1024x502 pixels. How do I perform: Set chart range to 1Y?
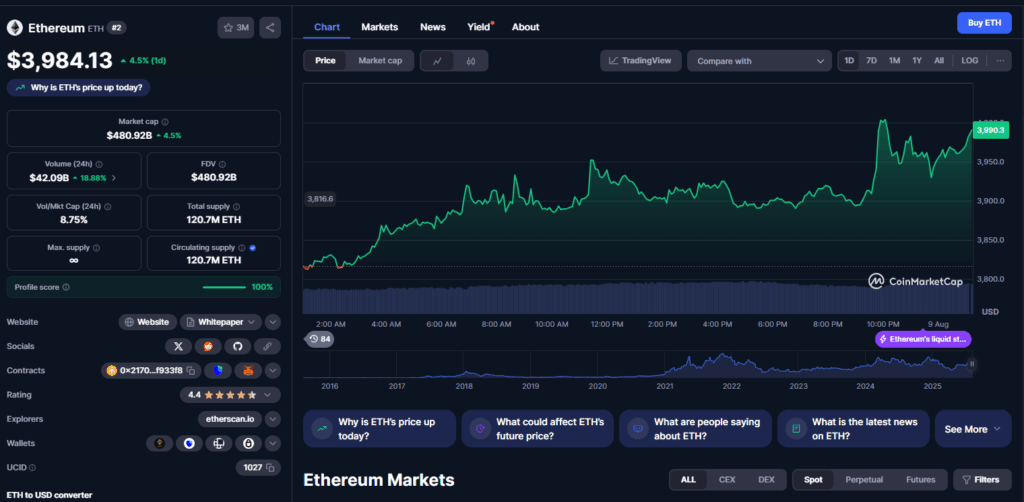pos(917,61)
